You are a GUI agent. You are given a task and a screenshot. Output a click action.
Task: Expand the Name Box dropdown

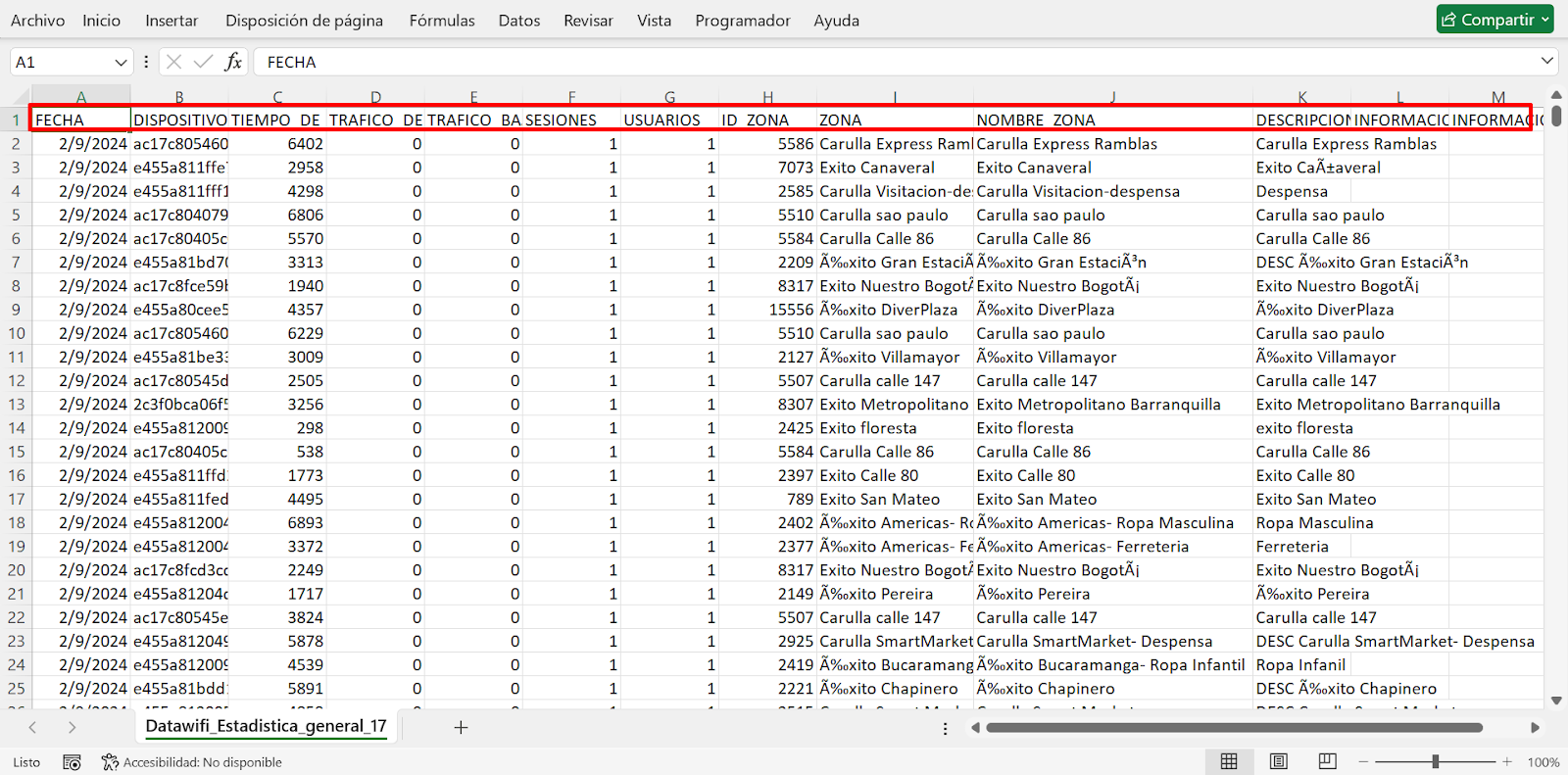point(121,62)
